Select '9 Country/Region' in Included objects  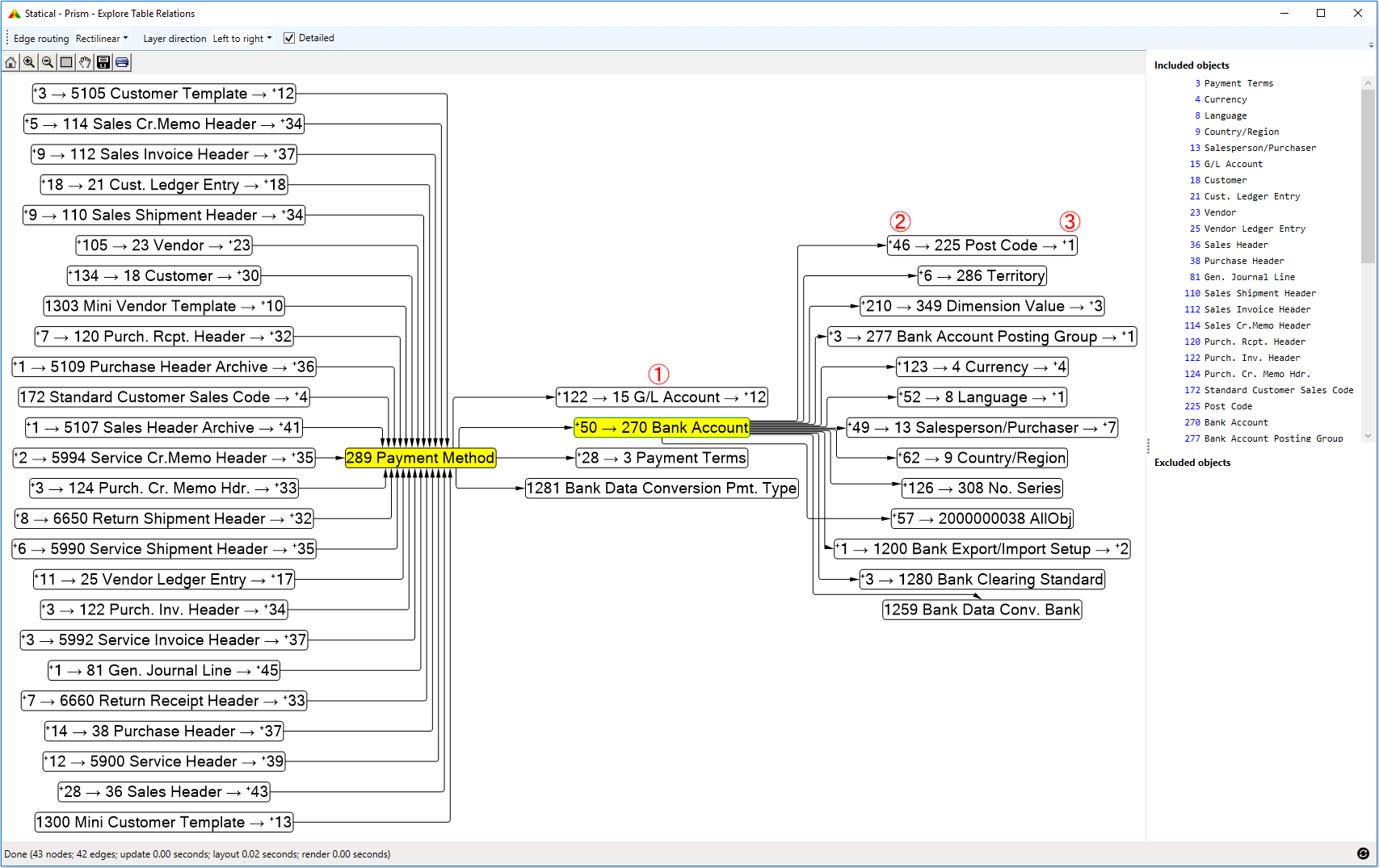click(1237, 132)
